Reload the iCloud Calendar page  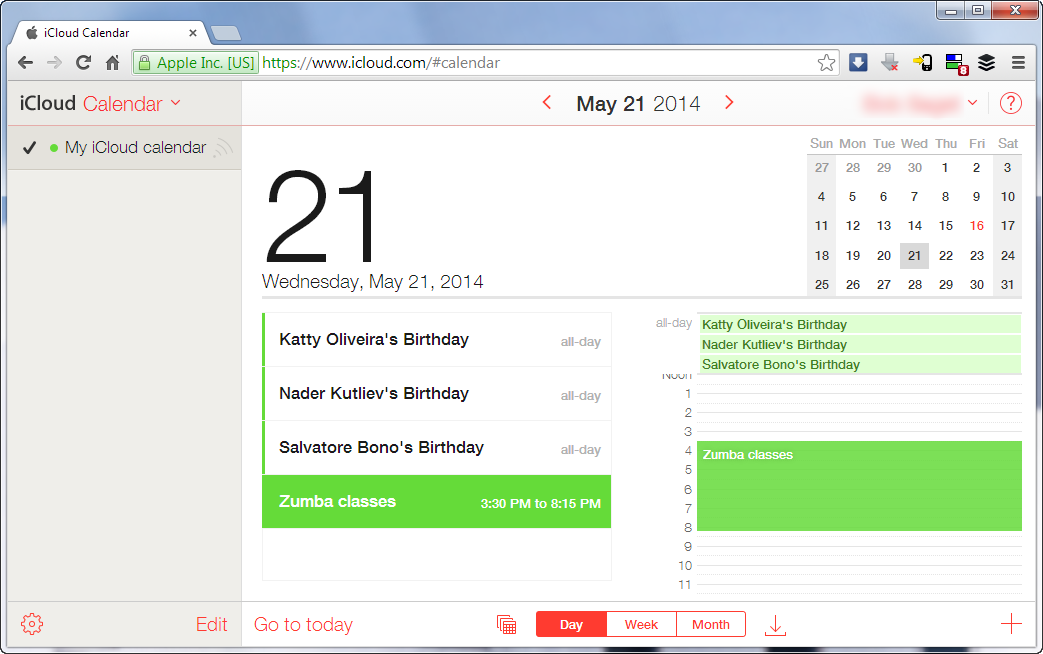83,63
